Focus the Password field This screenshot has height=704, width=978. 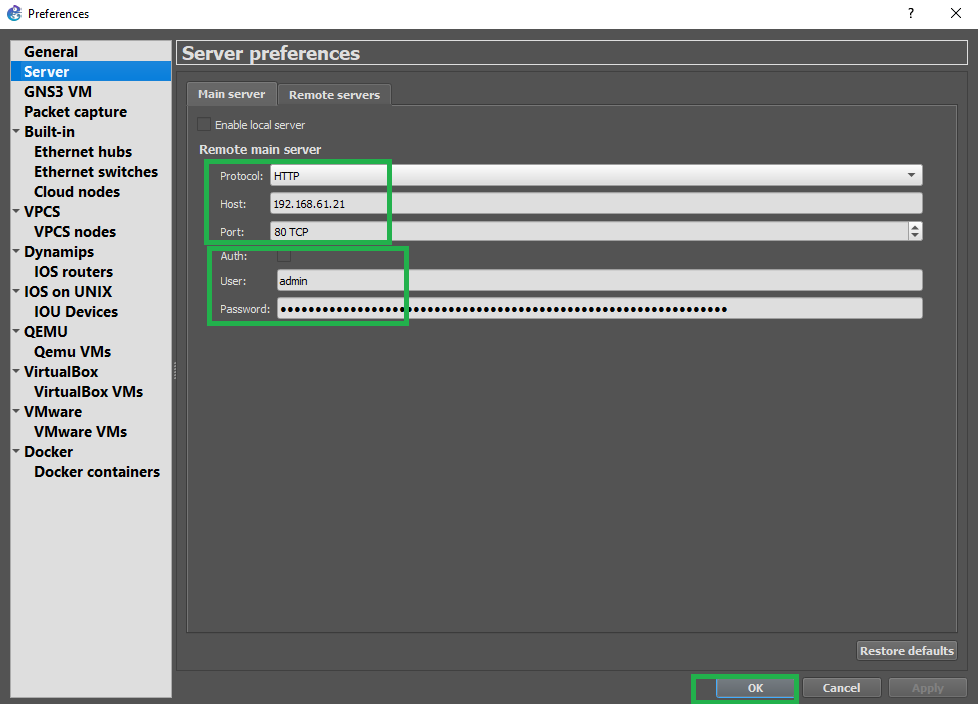click(598, 309)
